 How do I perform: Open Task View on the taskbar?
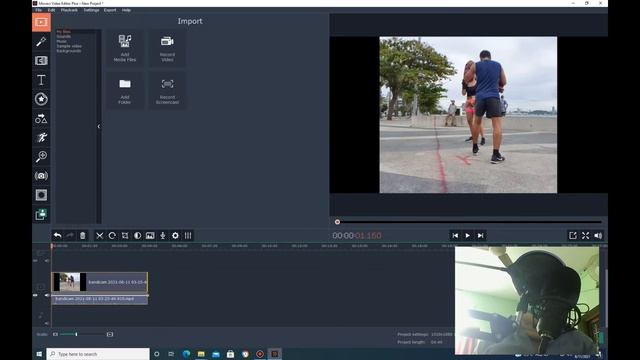pos(171,354)
